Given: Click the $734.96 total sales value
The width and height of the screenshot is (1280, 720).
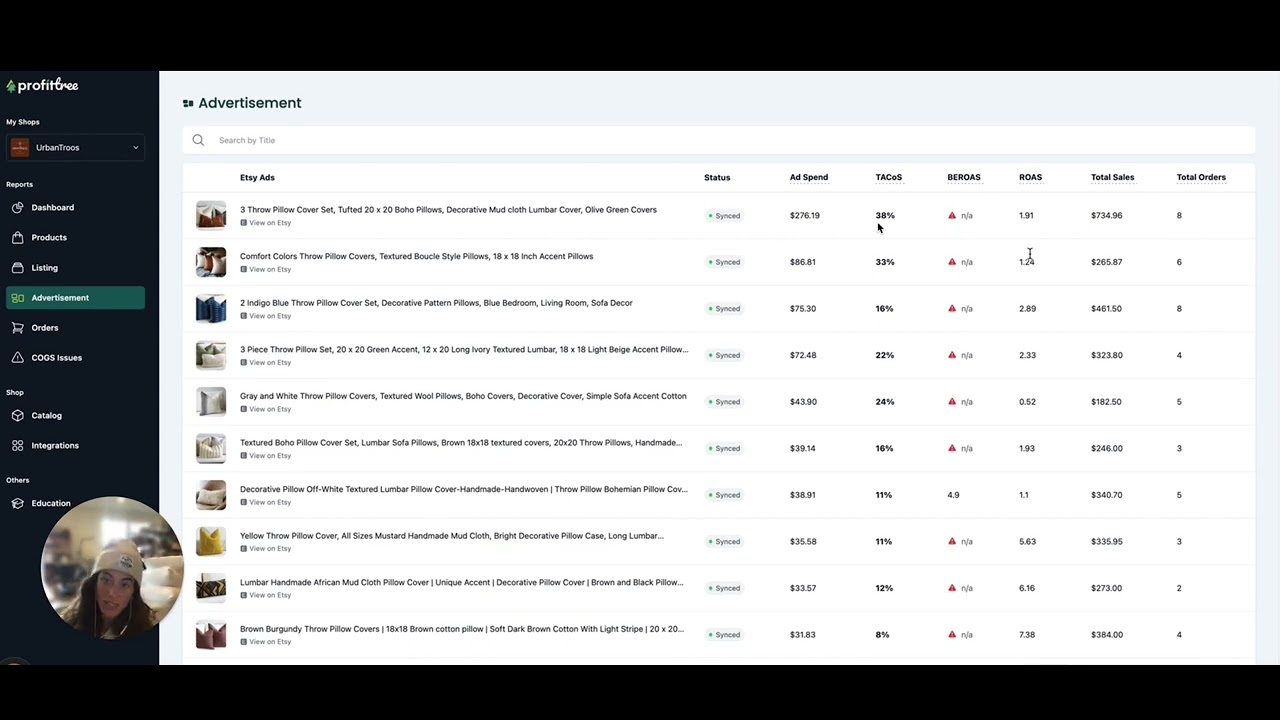Looking at the screenshot, I should 1107,216.
